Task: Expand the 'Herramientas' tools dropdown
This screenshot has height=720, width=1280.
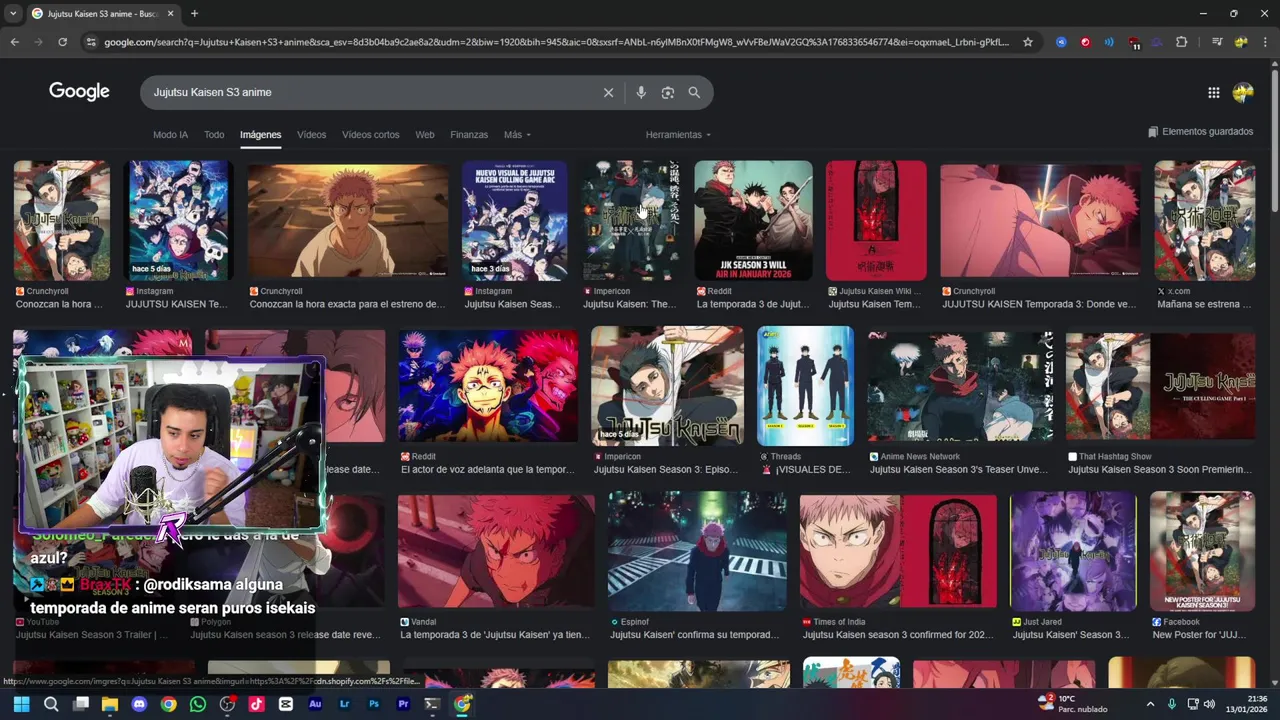Action: click(x=678, y=135)
